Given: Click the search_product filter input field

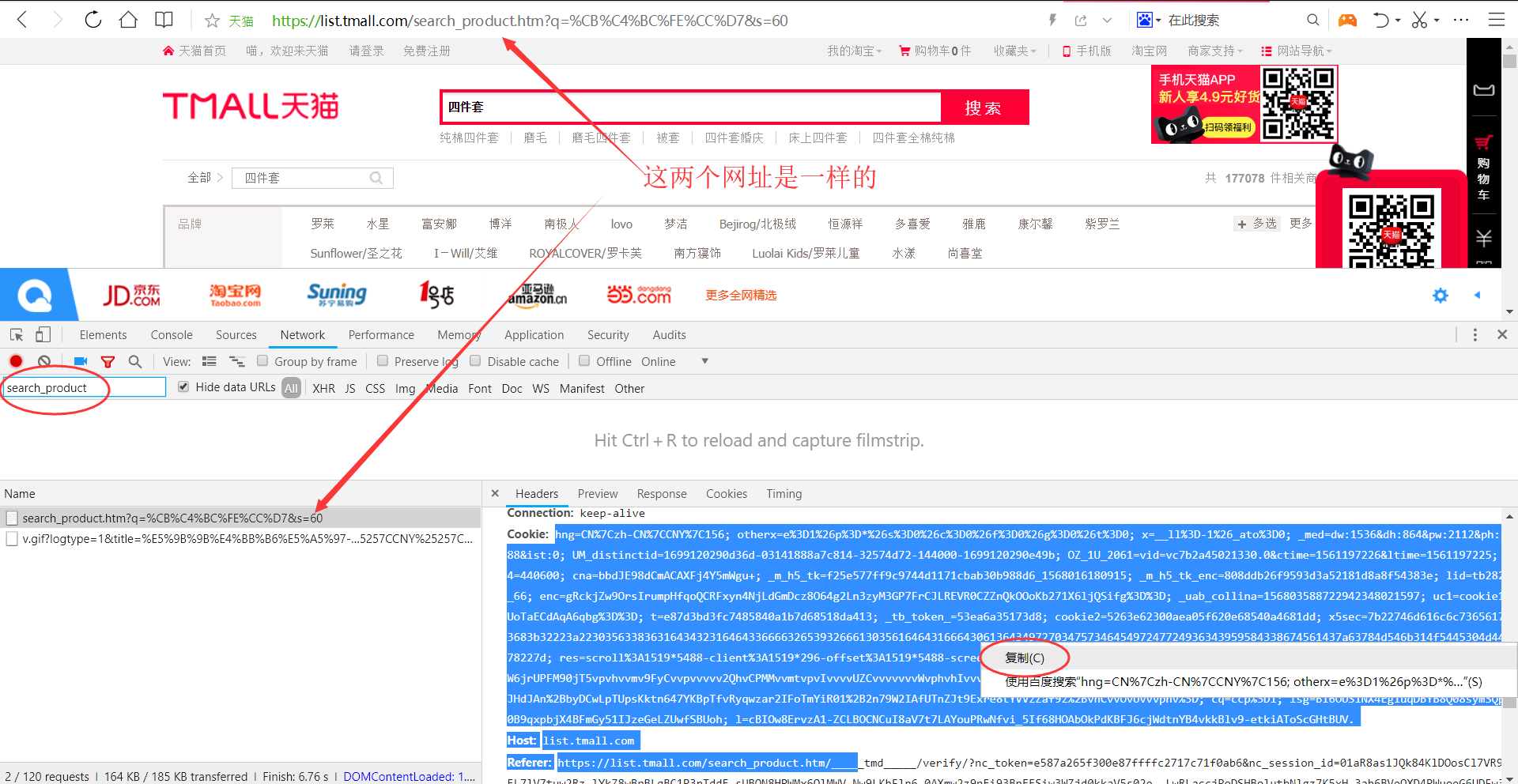Looking at the screenshot, I should click(x=83, y=387).
